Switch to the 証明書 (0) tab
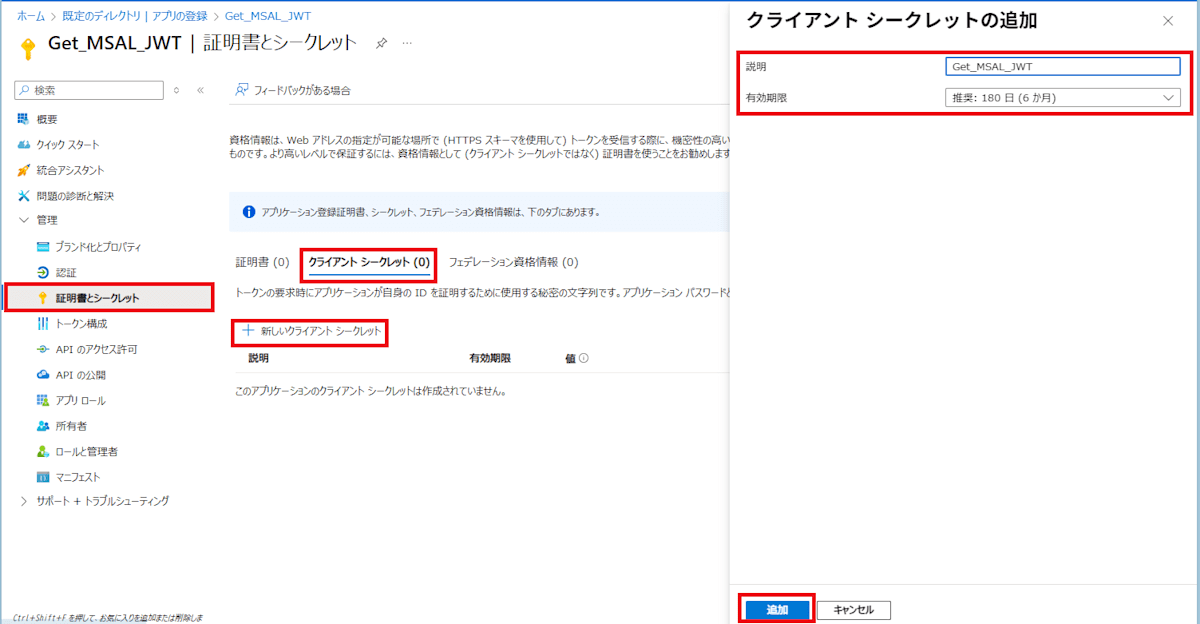This screenshot has width=1200, height=624. 262,262
